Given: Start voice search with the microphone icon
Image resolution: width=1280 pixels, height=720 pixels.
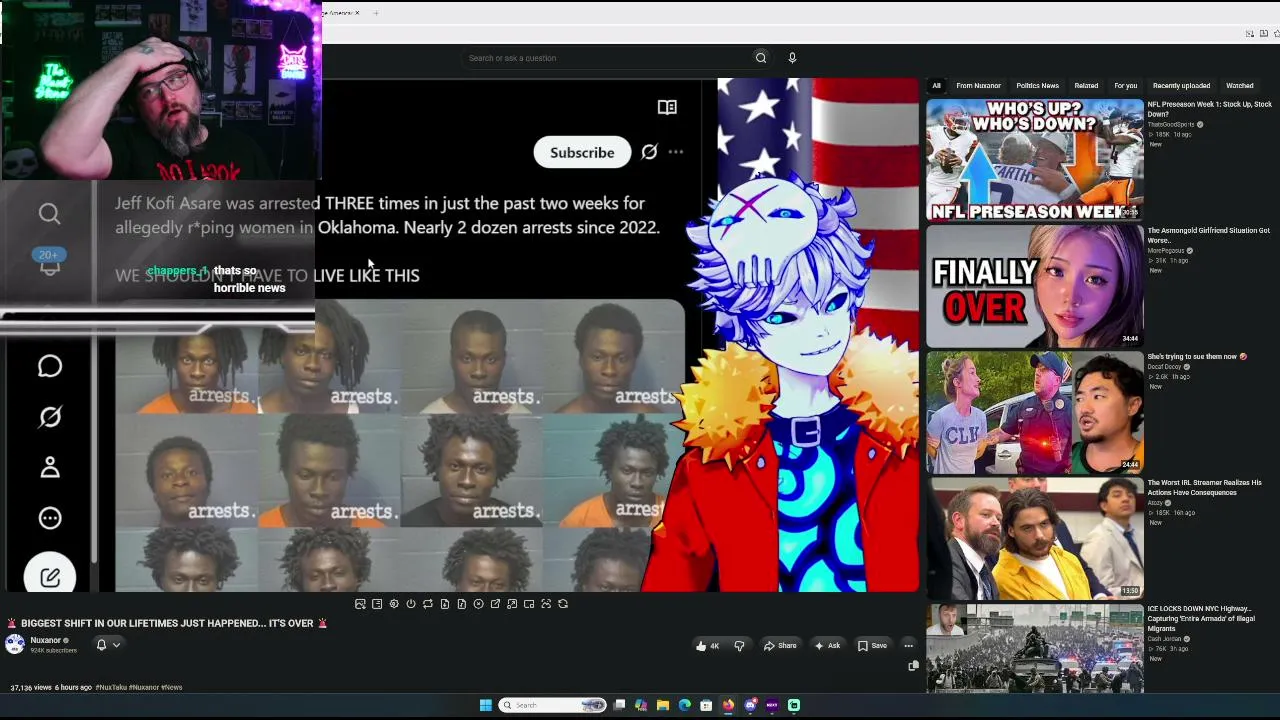Looking at the screenshot, I should click(x=792, y=58).
